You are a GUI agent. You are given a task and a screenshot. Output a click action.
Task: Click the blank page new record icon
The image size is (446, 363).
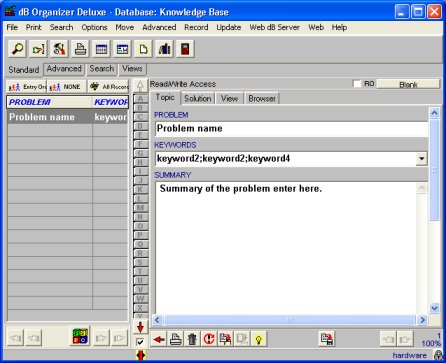click(x=143, y=49)
